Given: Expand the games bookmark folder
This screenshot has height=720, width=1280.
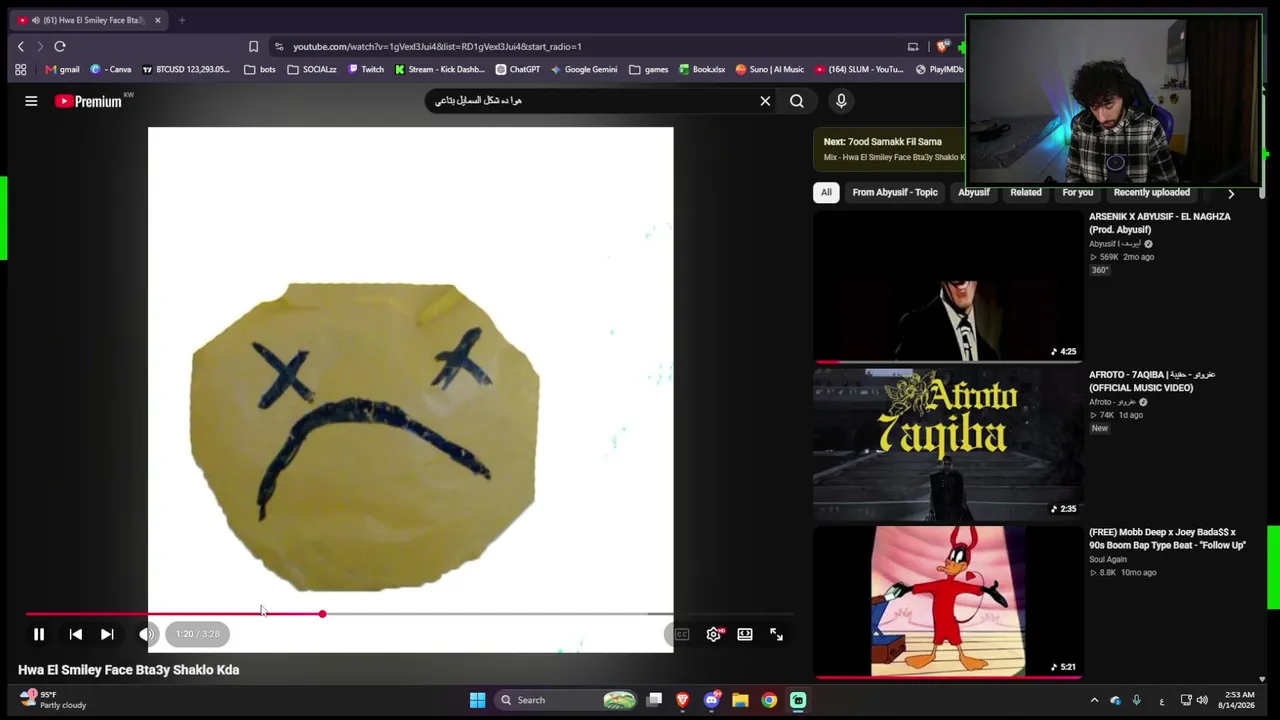Looking at the screenshot, I should [x=648, y=69].
